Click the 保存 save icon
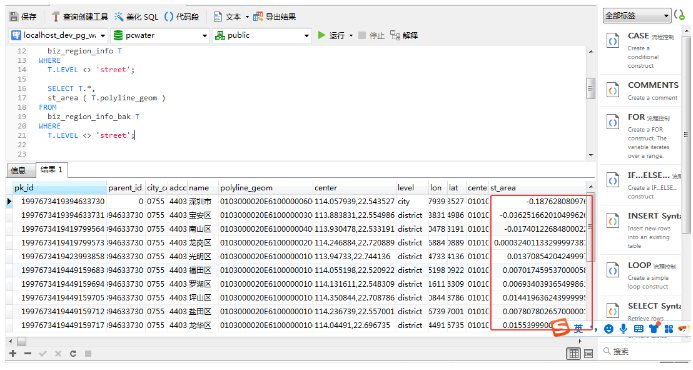Viewport: 693px width, 370px height. 15,17
